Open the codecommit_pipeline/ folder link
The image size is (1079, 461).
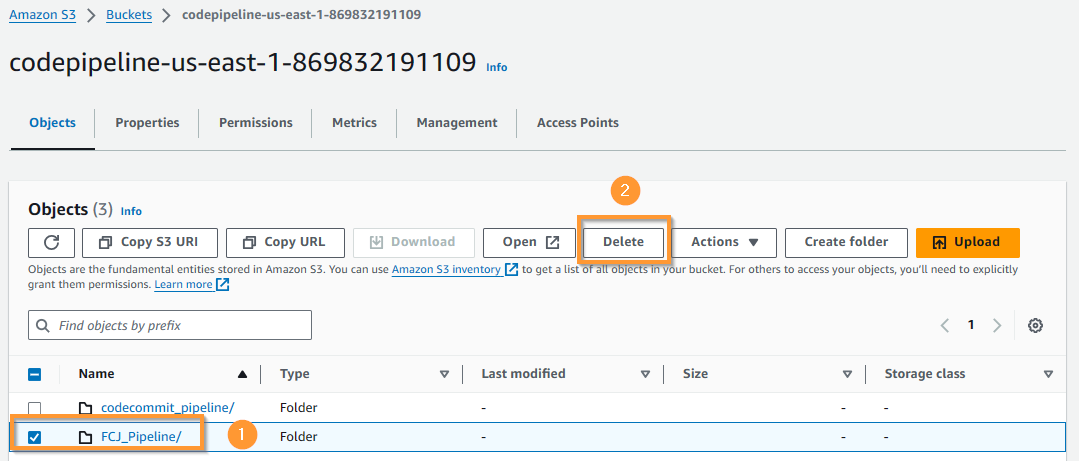click(169, 408)
